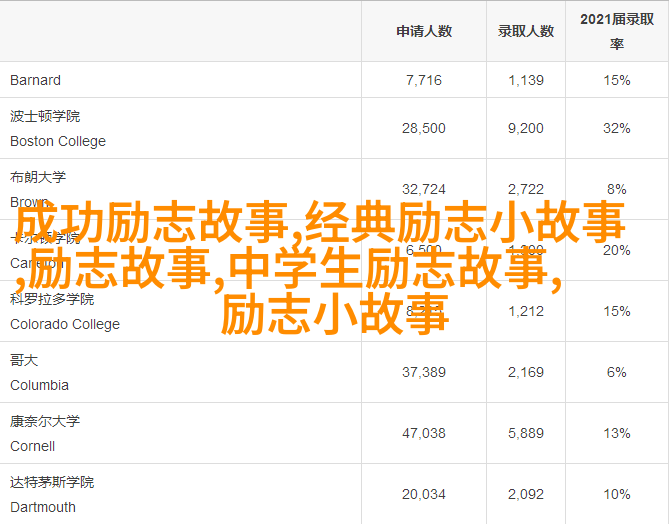Click the 20,034 applicants value
The width and height of the screenshot is (670, 524).
pyautogui.click(x=424, y=495)
